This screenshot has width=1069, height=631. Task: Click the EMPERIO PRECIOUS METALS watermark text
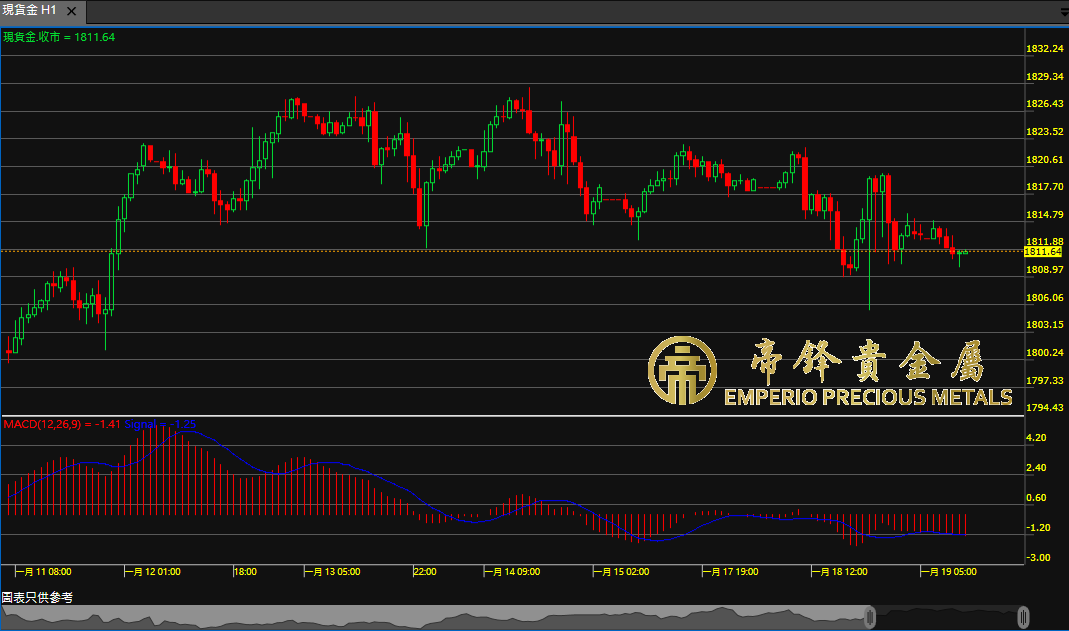click(867, 397)
